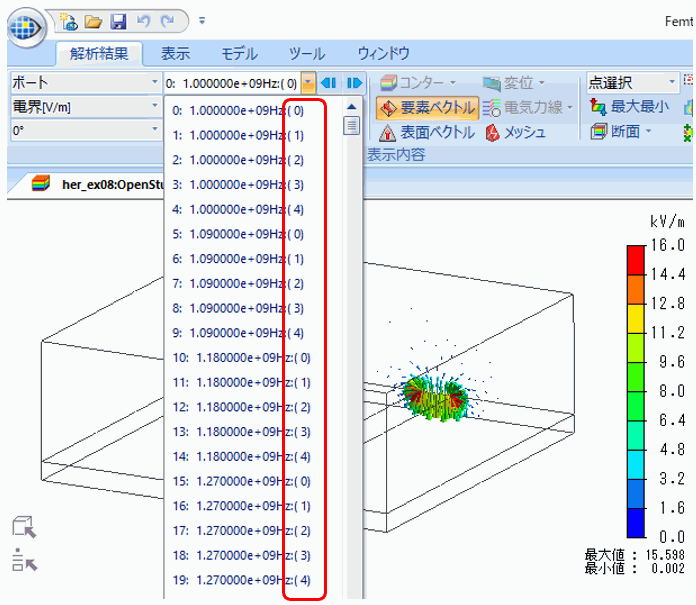Click the mode list scrollbar thumb
This screenshot has height=605, width=696.
[351, 125]
